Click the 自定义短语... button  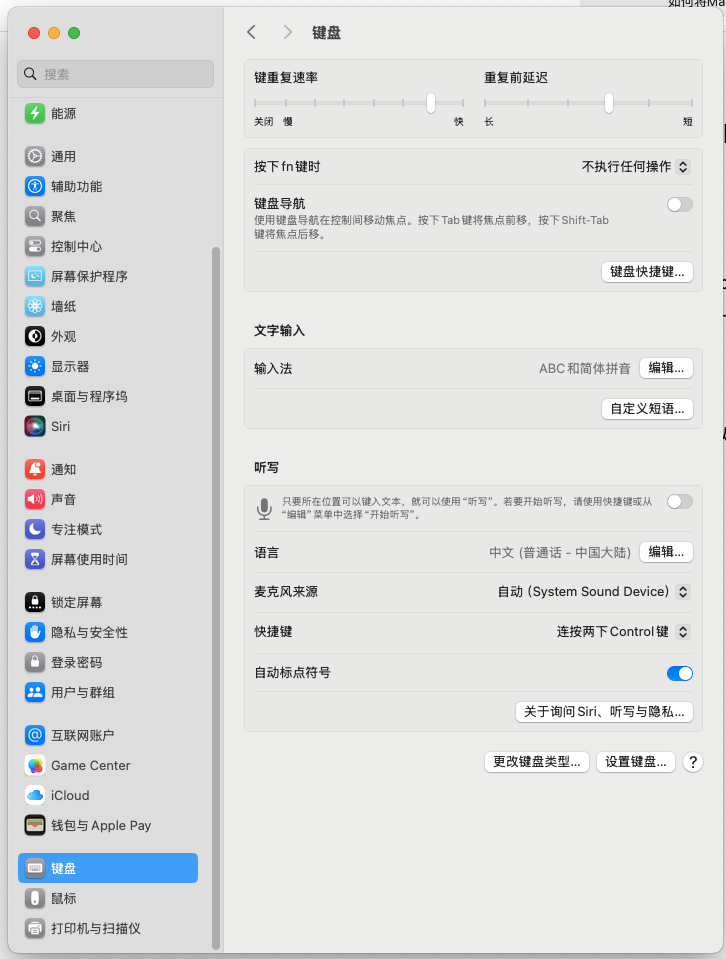tap(647, 408)
